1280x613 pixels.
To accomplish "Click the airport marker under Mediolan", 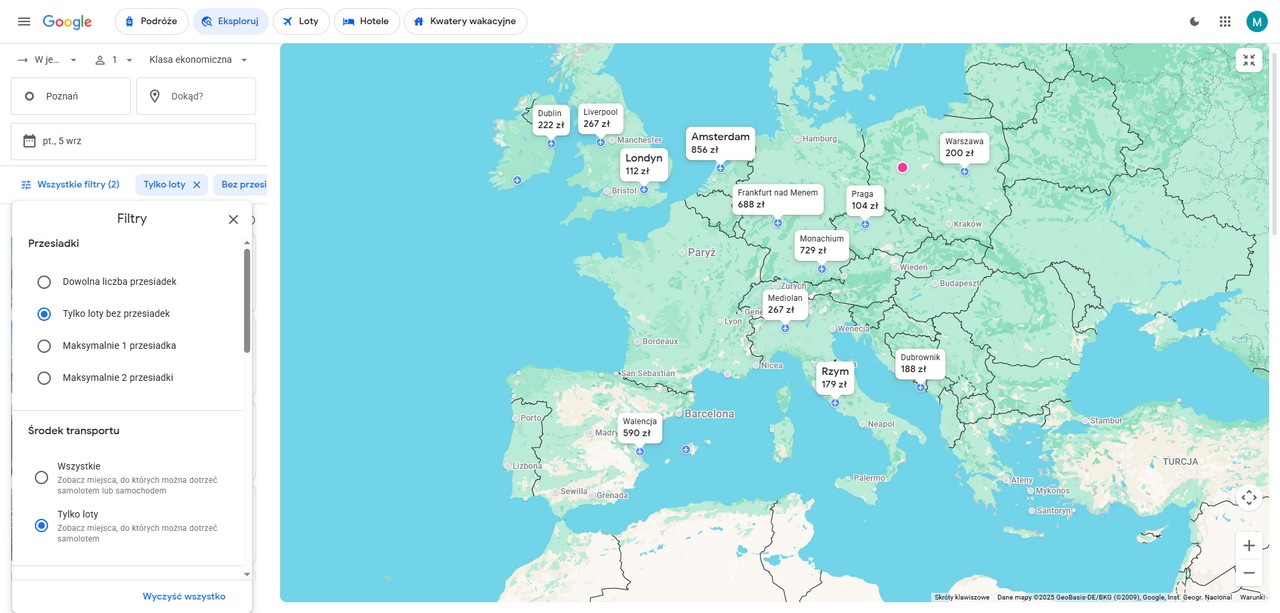I will click(785, 328).
